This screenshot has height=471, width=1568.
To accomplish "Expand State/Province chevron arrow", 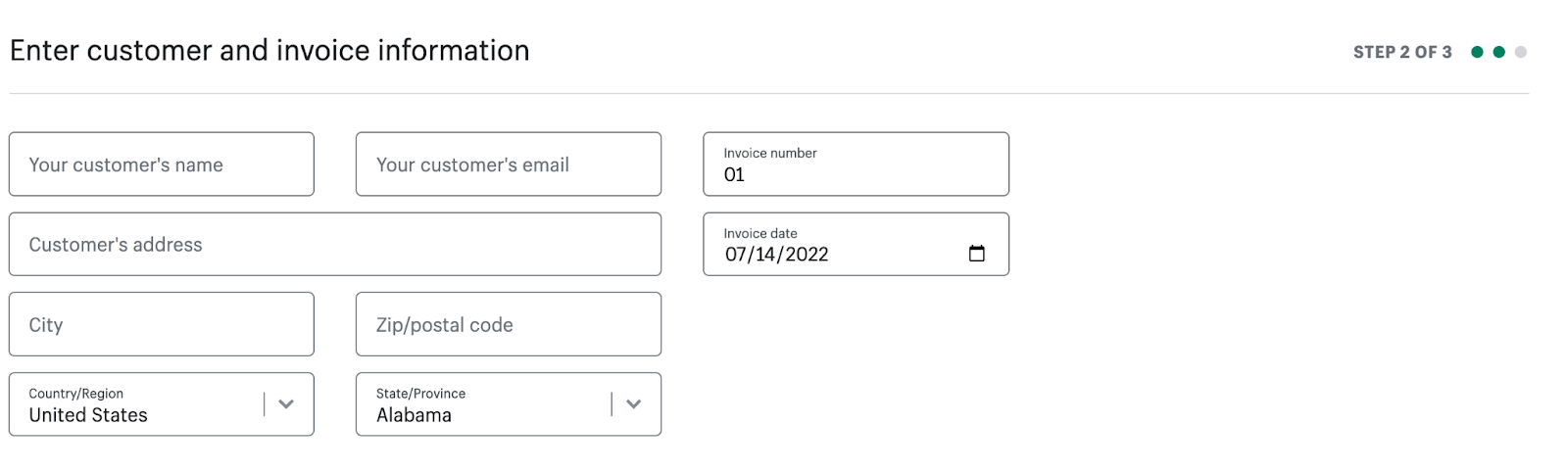I will [633, 403].
